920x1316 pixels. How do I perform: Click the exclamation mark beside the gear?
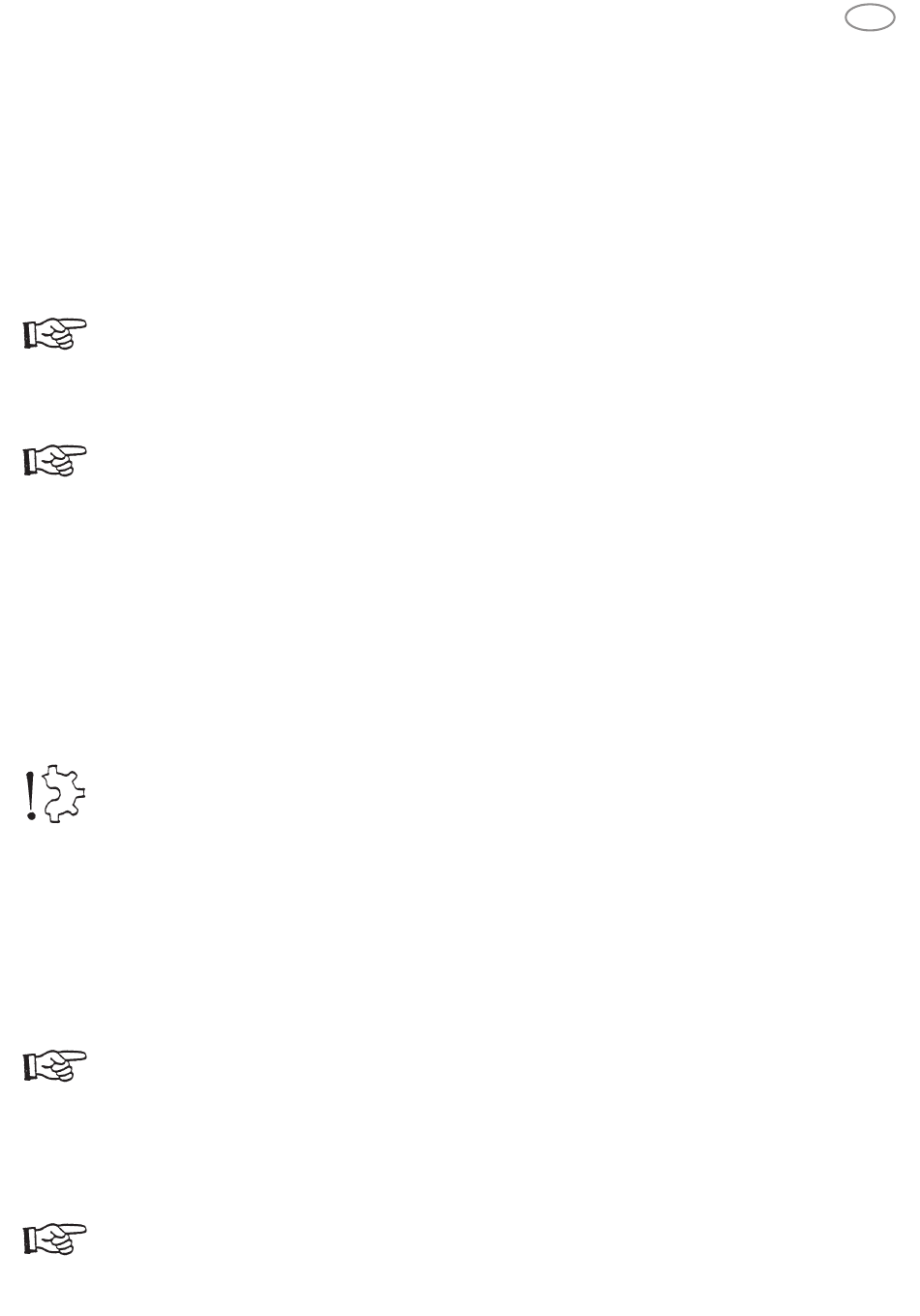click(32, 797)
